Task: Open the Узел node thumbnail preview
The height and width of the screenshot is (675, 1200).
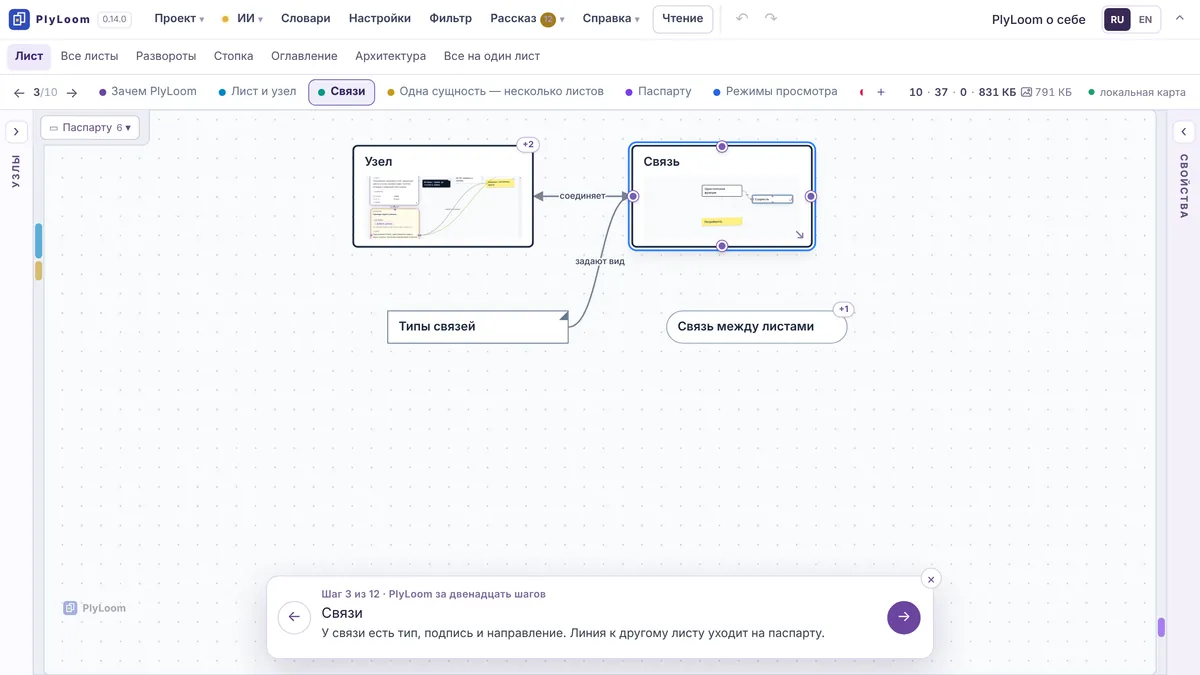Action: 443,208
